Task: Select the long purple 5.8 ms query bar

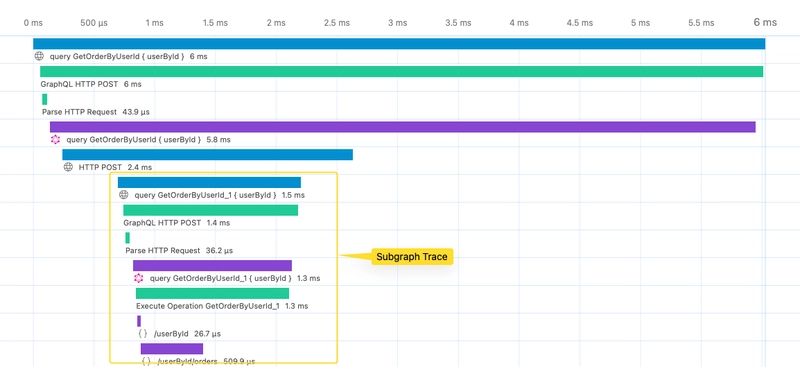Action: (403, 127)
